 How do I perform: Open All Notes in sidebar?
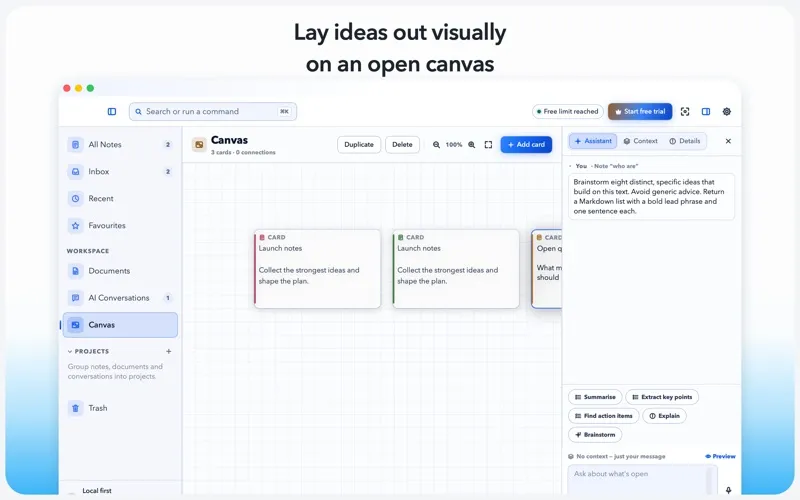(120, 144)
